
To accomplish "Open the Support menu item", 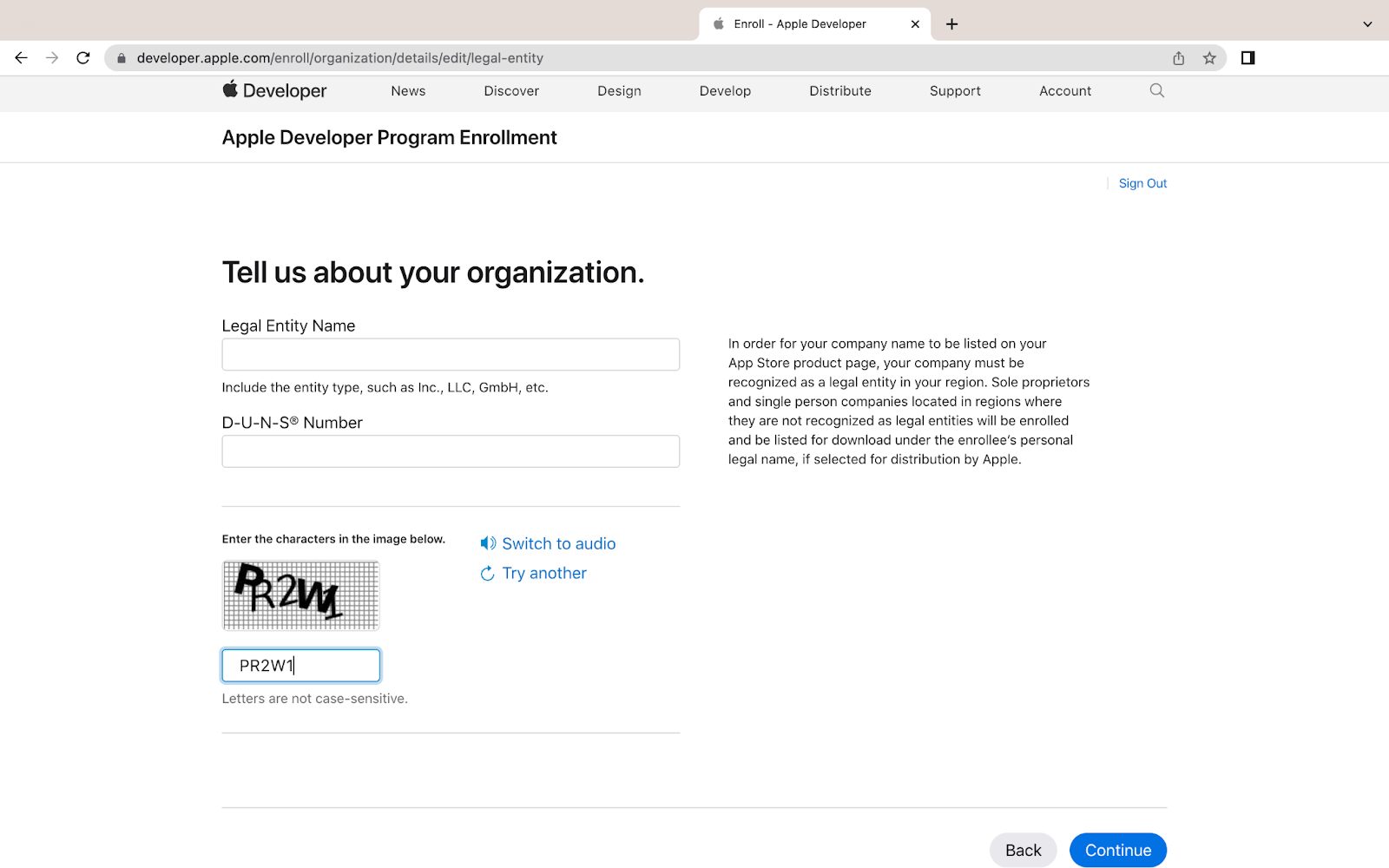I will [x=955, y=91].
